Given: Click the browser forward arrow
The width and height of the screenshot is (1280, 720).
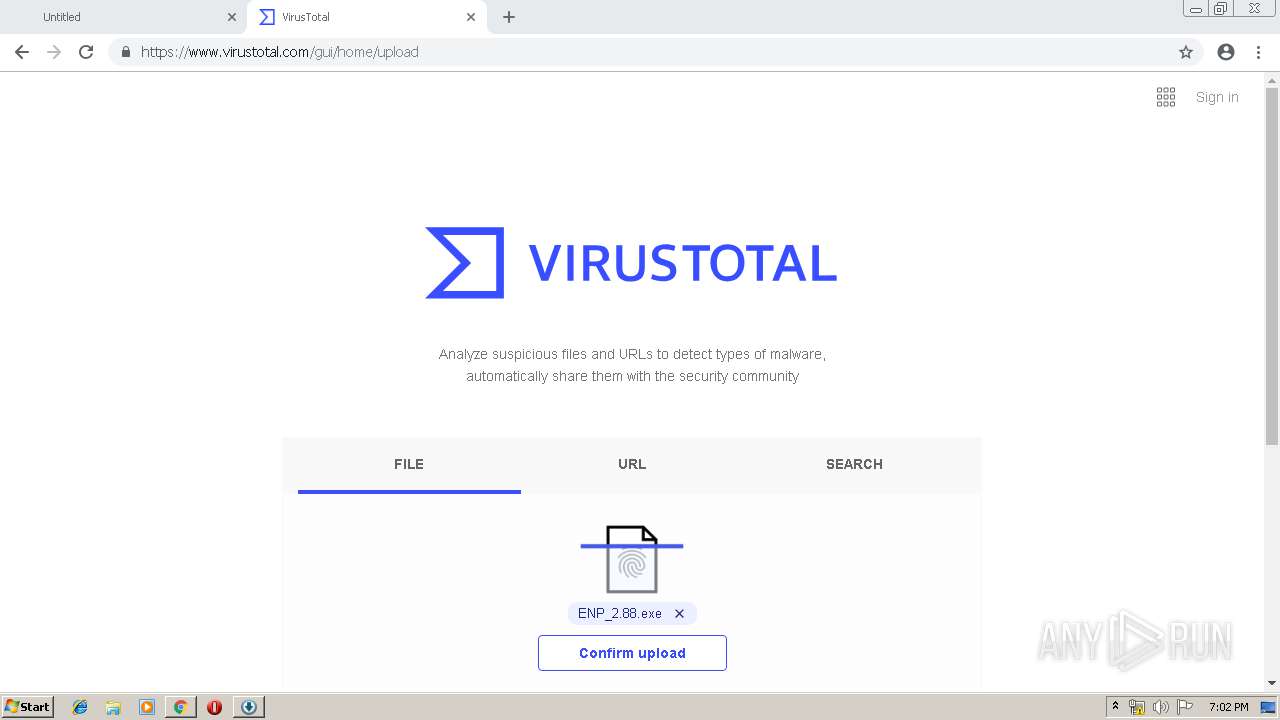Looking at the screenshot, I should [x=54, y=52].
